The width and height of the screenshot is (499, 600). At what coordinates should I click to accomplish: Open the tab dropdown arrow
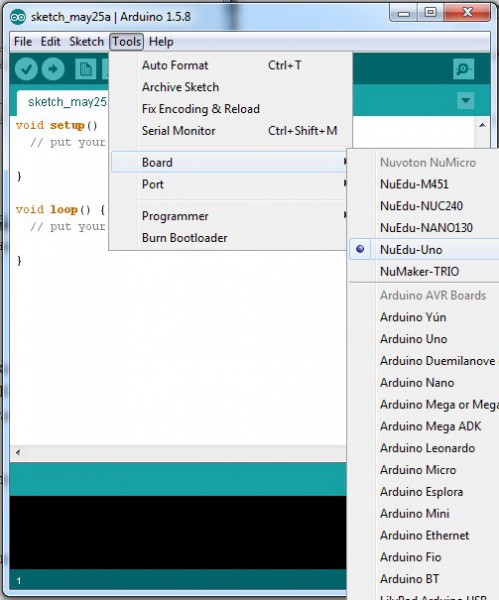point(466,101)
